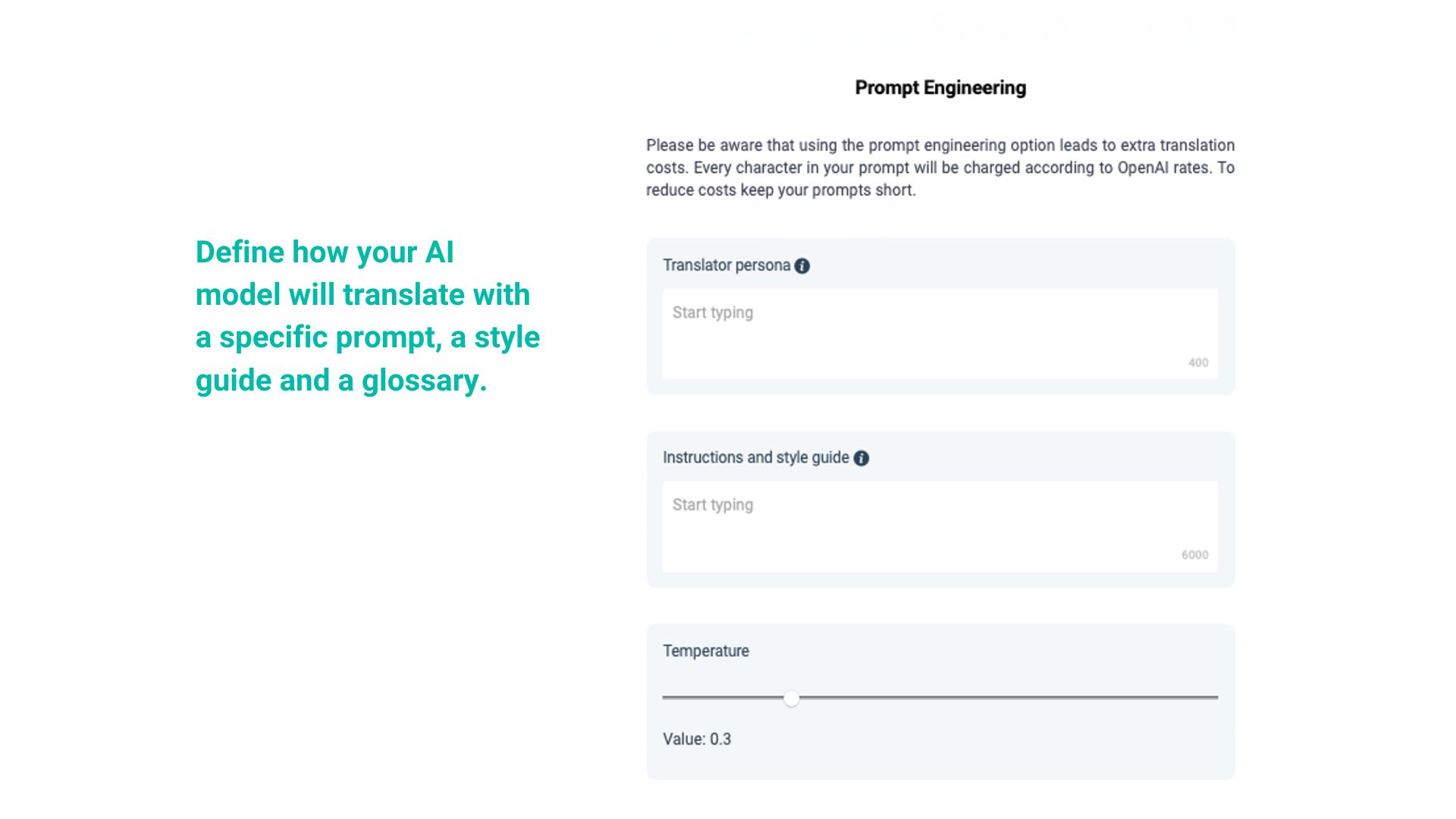
Task: Click the word 'OpenAI' in the cost notice
Action: (x=1143, y=168)
